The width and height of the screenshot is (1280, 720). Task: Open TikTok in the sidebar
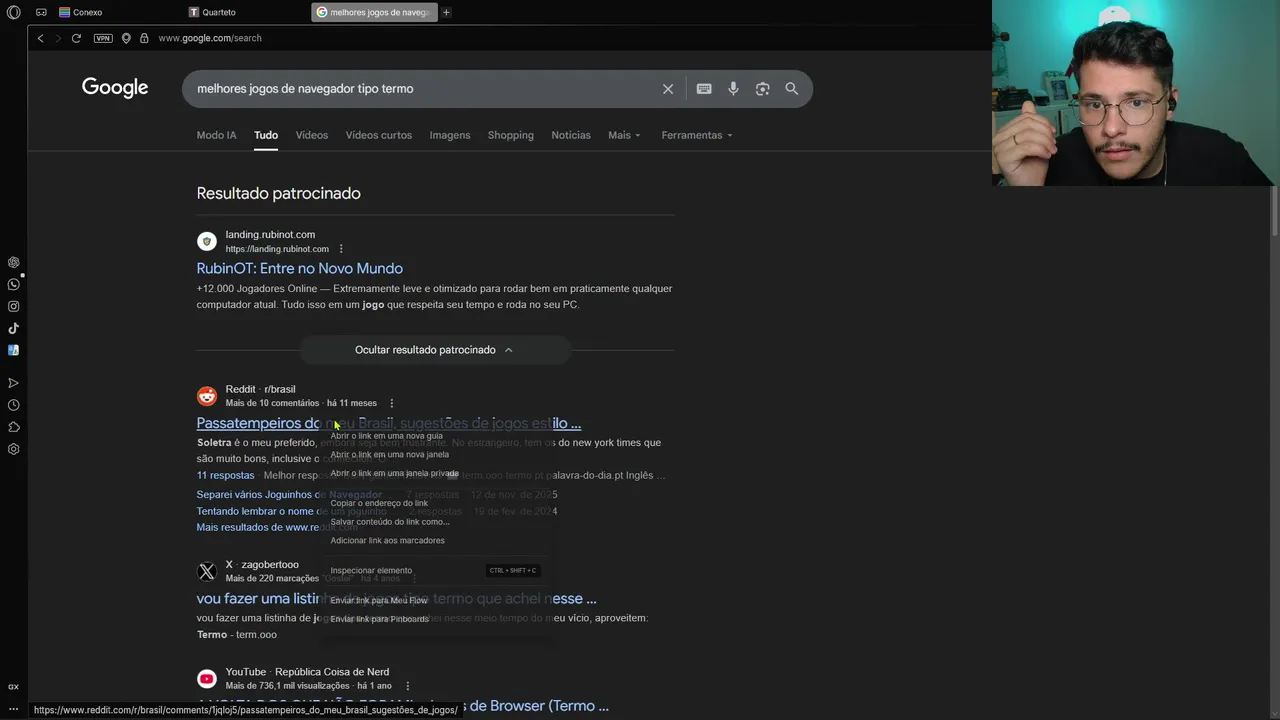point(13,328)
